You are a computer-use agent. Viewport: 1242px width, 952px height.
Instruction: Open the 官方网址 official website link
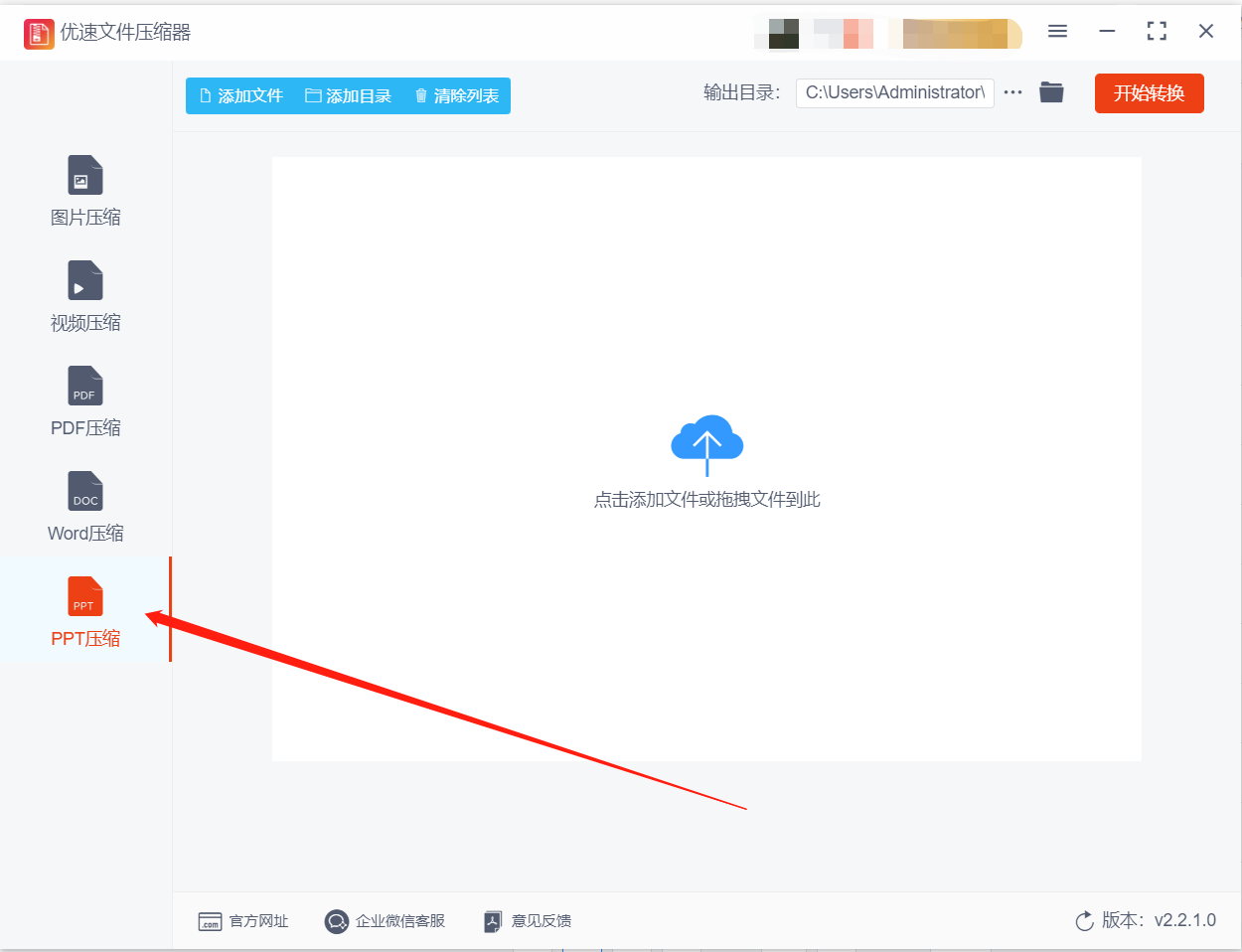click(243, 921)
